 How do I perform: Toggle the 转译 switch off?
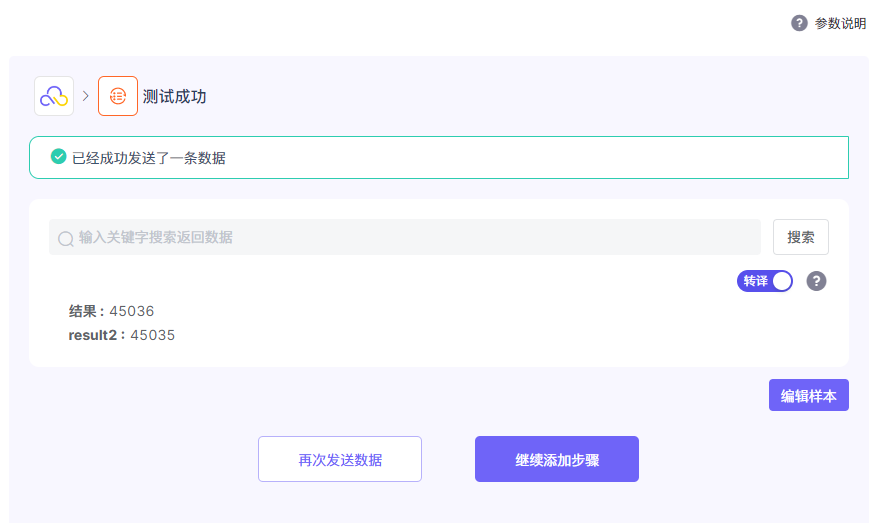pos(764,281)
